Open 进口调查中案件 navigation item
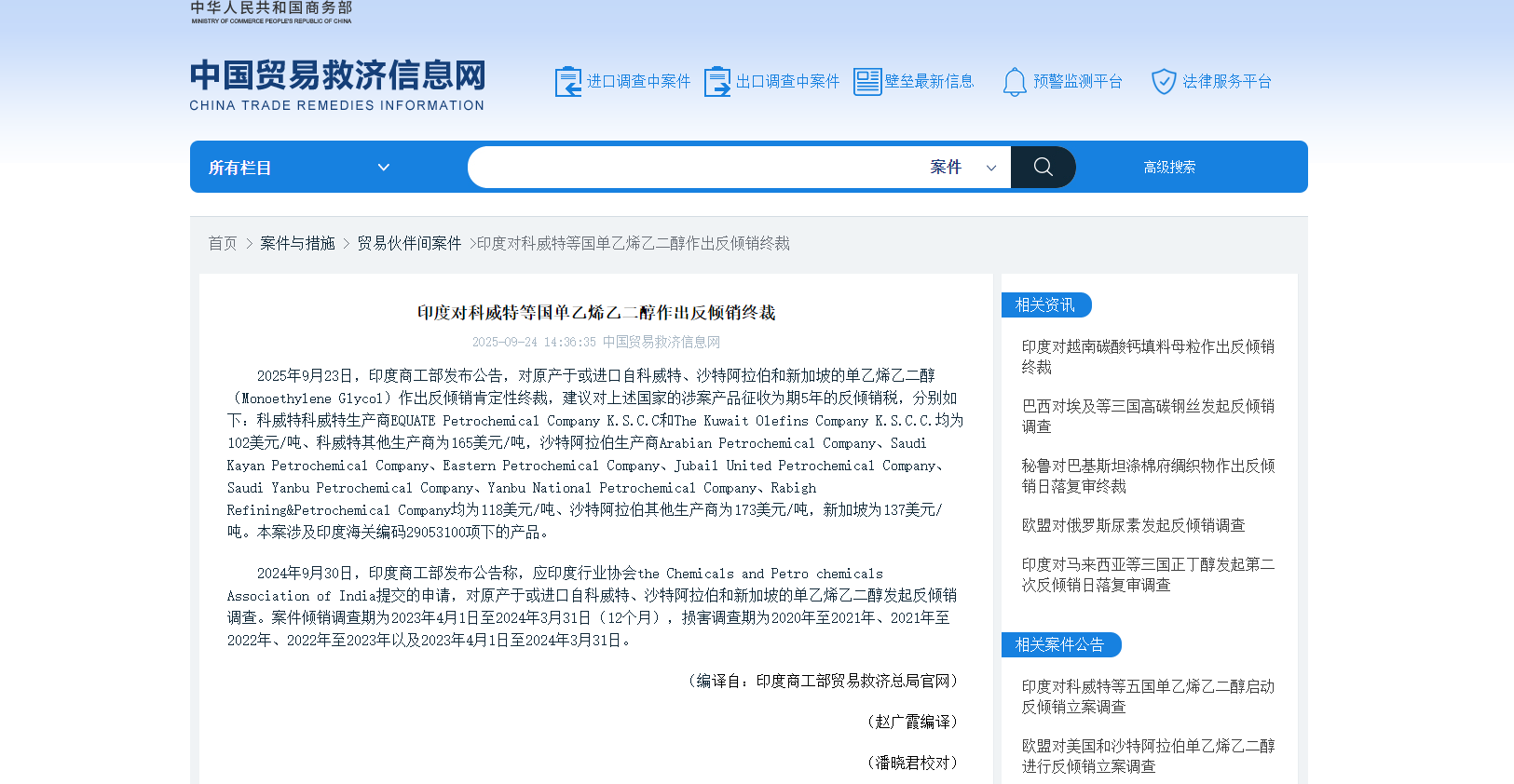This screenshot has height=784, width=1514. pos(638,82)
